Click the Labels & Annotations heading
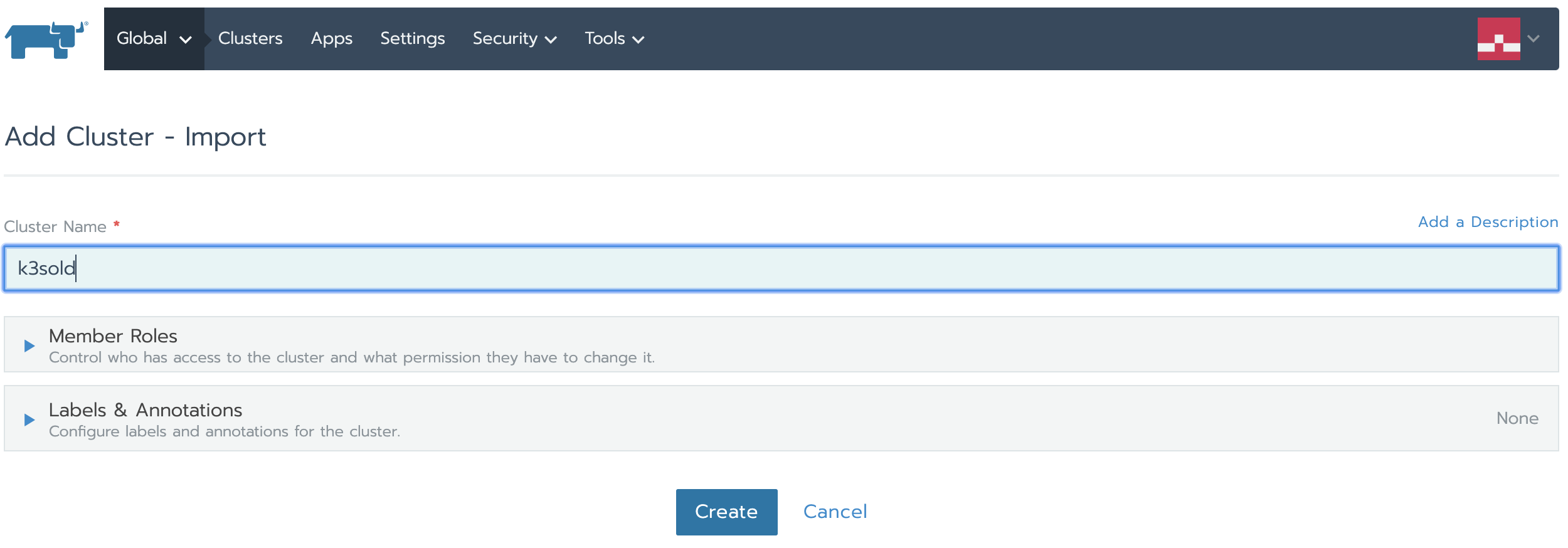The image size is (1568, 548). [x=146, y=410]
